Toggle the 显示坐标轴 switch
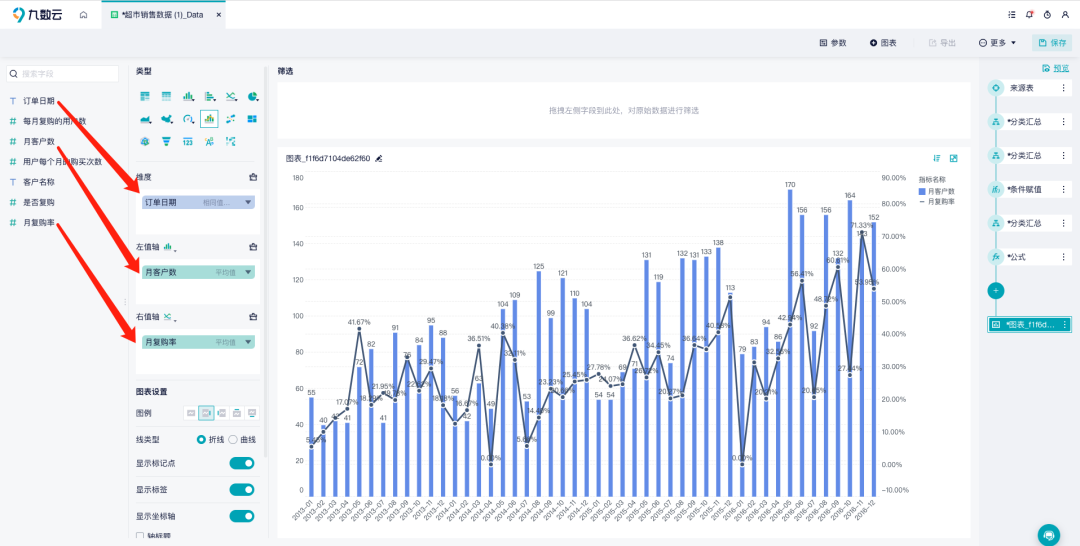Viewport: 1080px width, 546px height. coord(242,516)
